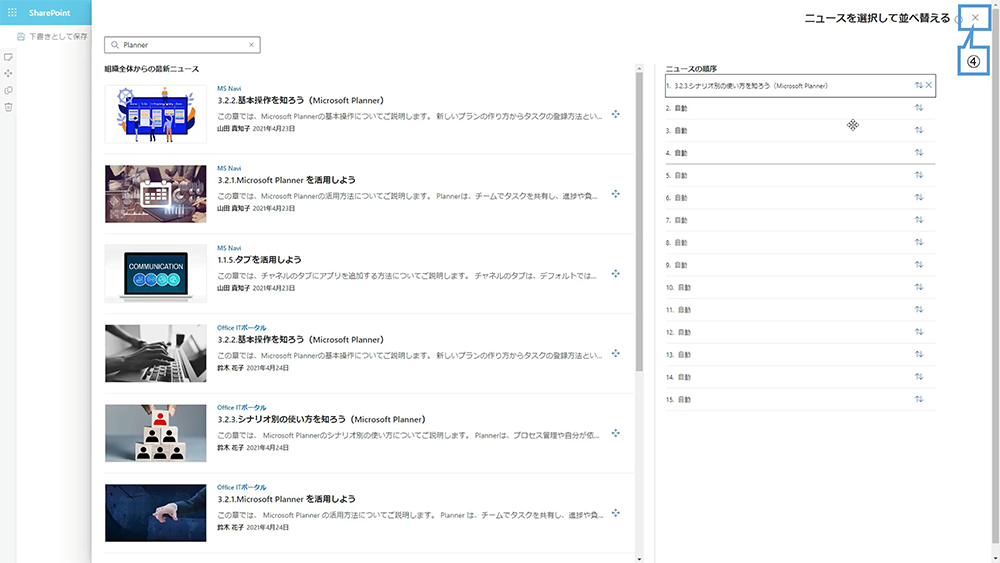Remove slot 1 news item
1000x563 pixels.
(x=929, y=85)
